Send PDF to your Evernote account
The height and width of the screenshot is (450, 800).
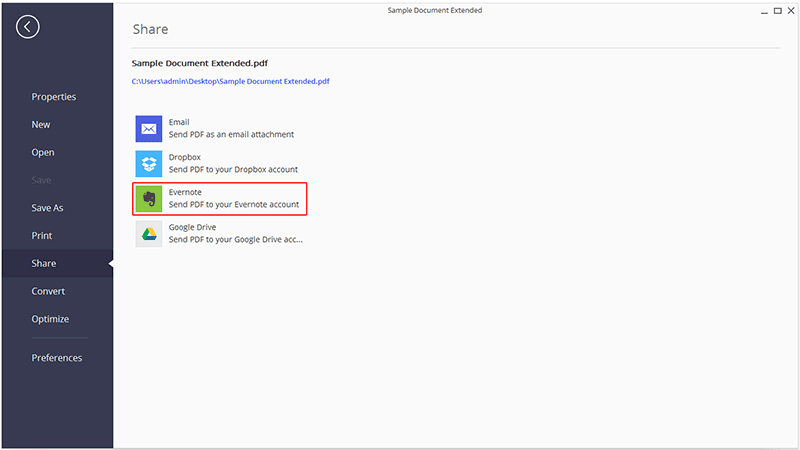tap(220, 198)
